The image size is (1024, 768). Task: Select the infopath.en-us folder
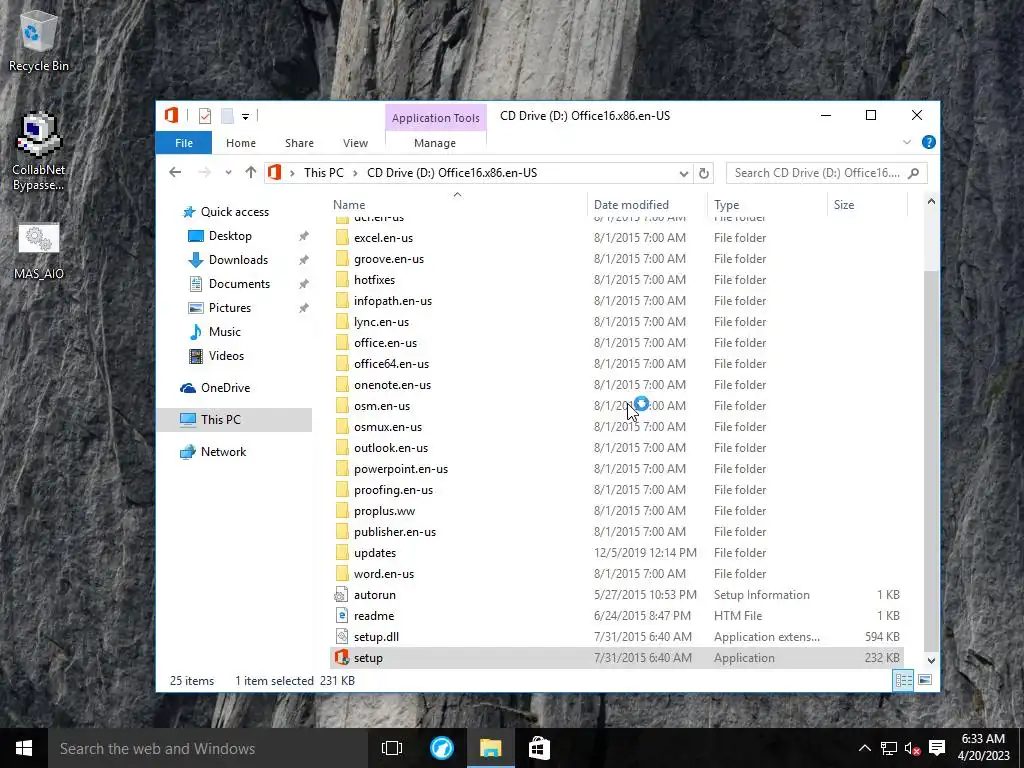click(x=392, y=301)
